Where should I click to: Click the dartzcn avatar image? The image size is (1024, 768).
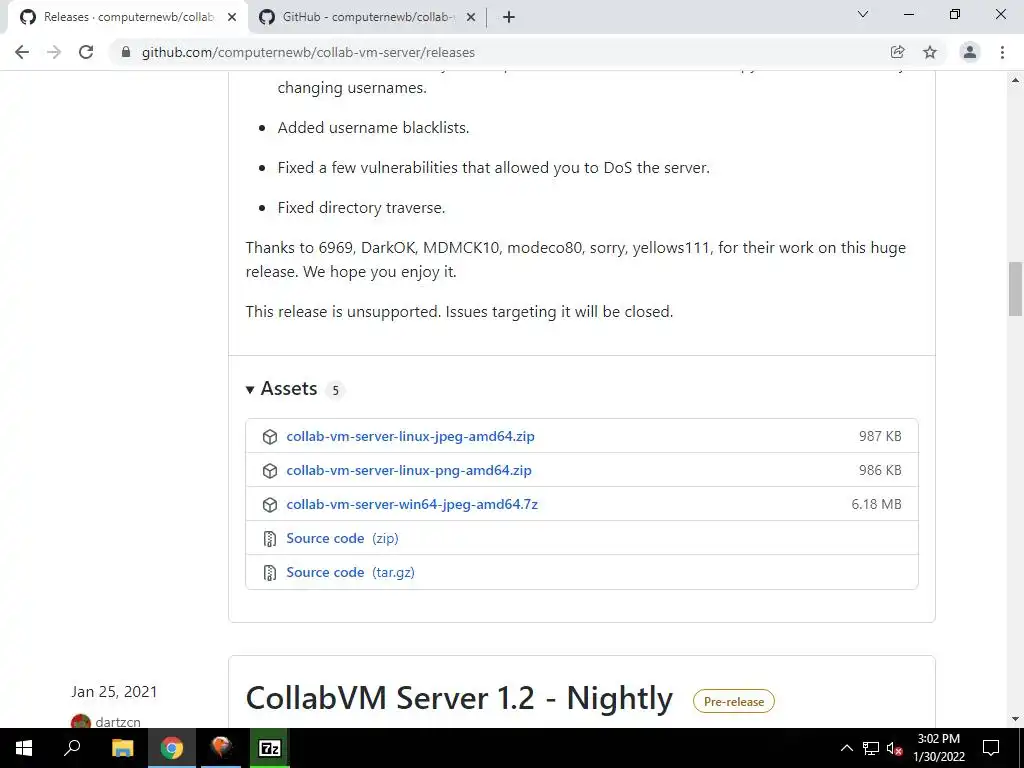[x=80, y=721]
